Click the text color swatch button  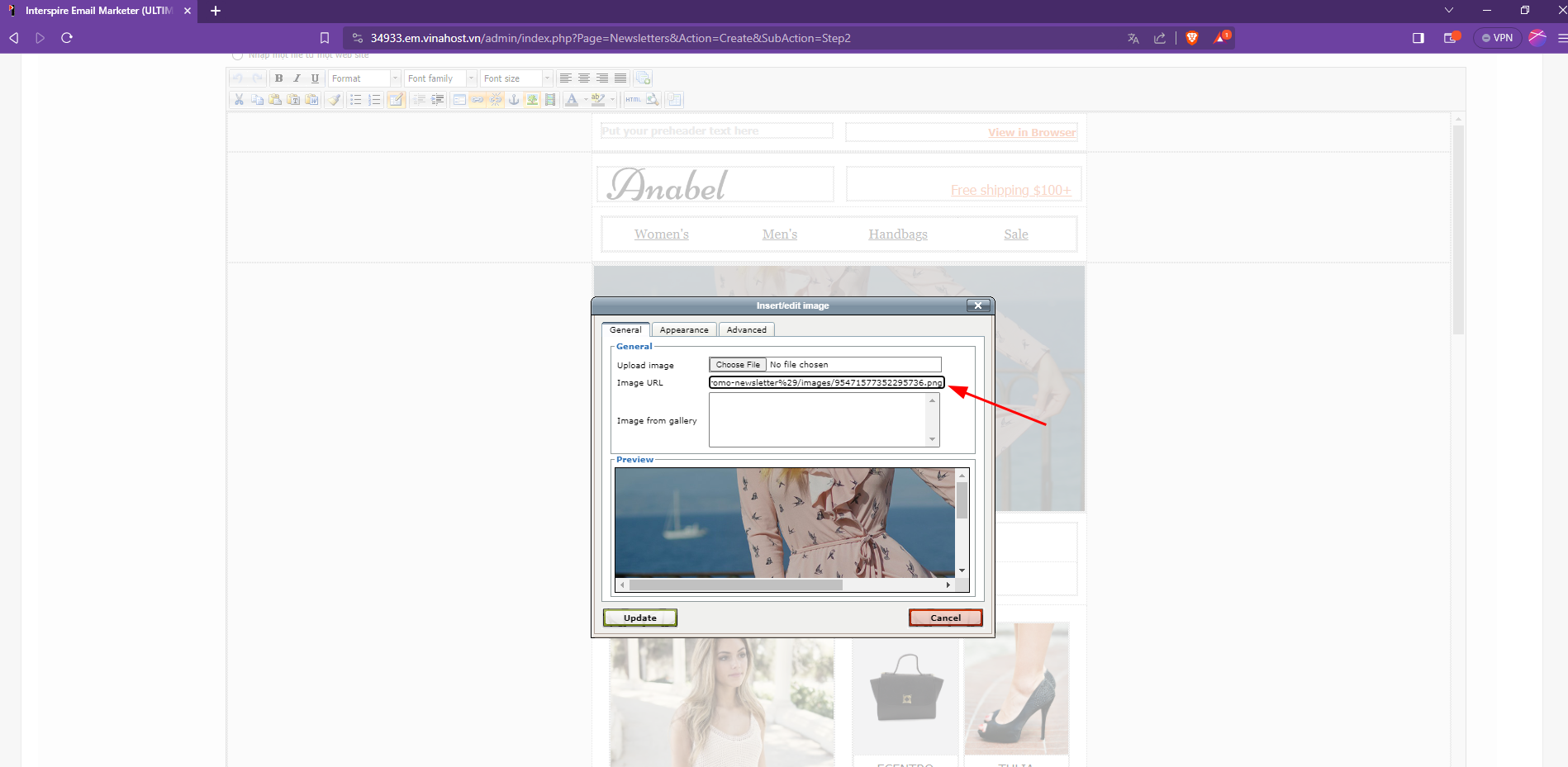[x=572, y=100]
